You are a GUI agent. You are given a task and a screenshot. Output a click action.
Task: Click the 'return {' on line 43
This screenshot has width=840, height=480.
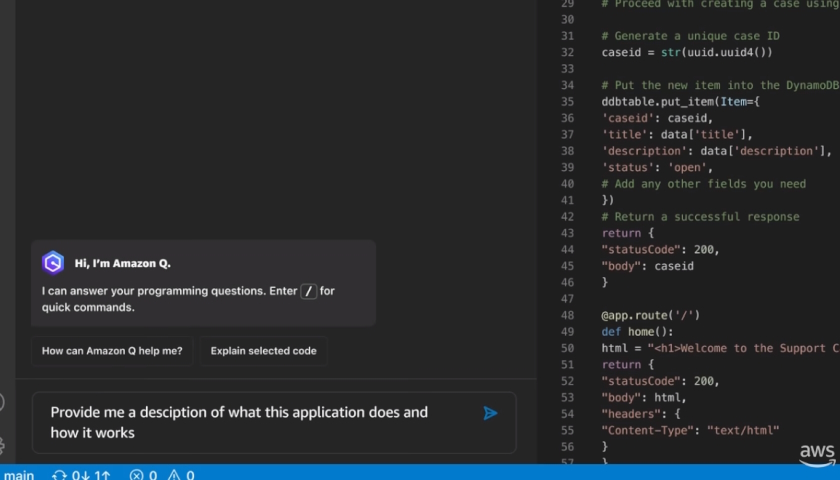tap(628, 233)
